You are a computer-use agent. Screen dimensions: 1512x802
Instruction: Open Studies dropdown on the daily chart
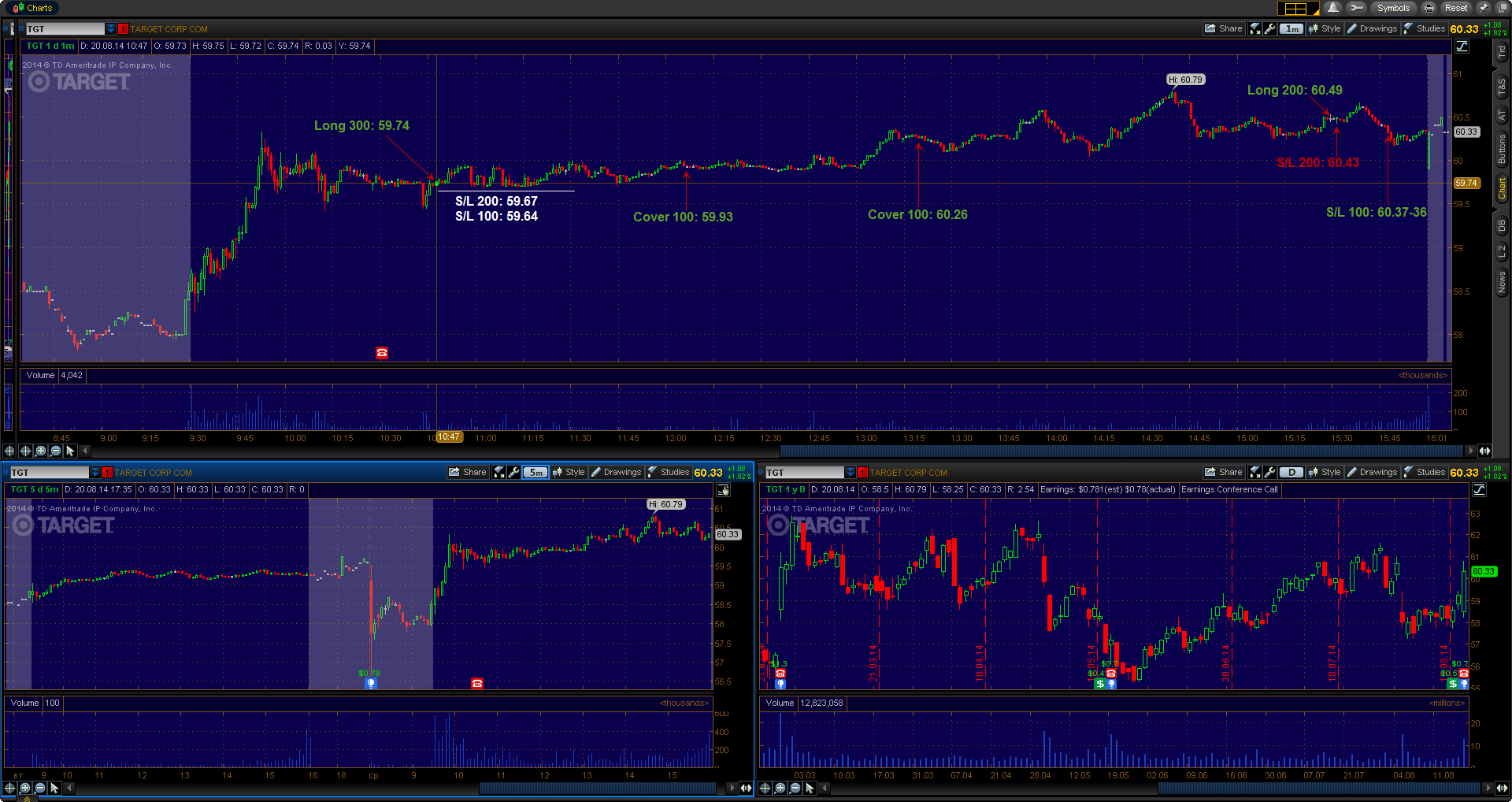1424,472
